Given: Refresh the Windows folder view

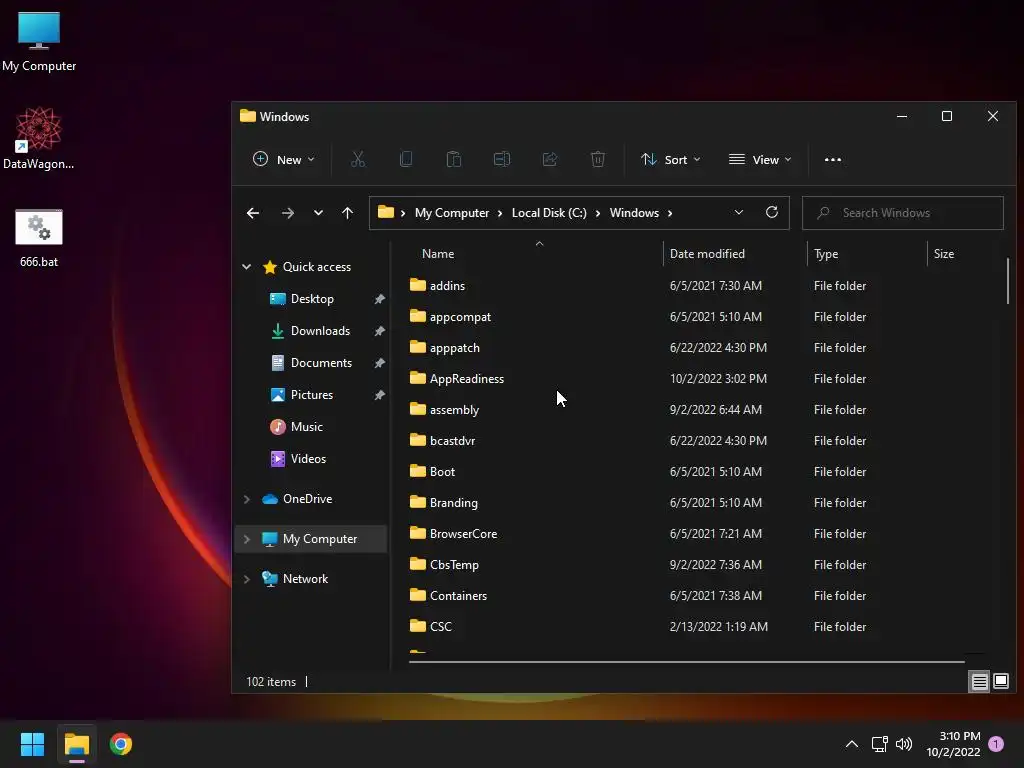Looking at the screenshot, I should (x=772, y=212).
